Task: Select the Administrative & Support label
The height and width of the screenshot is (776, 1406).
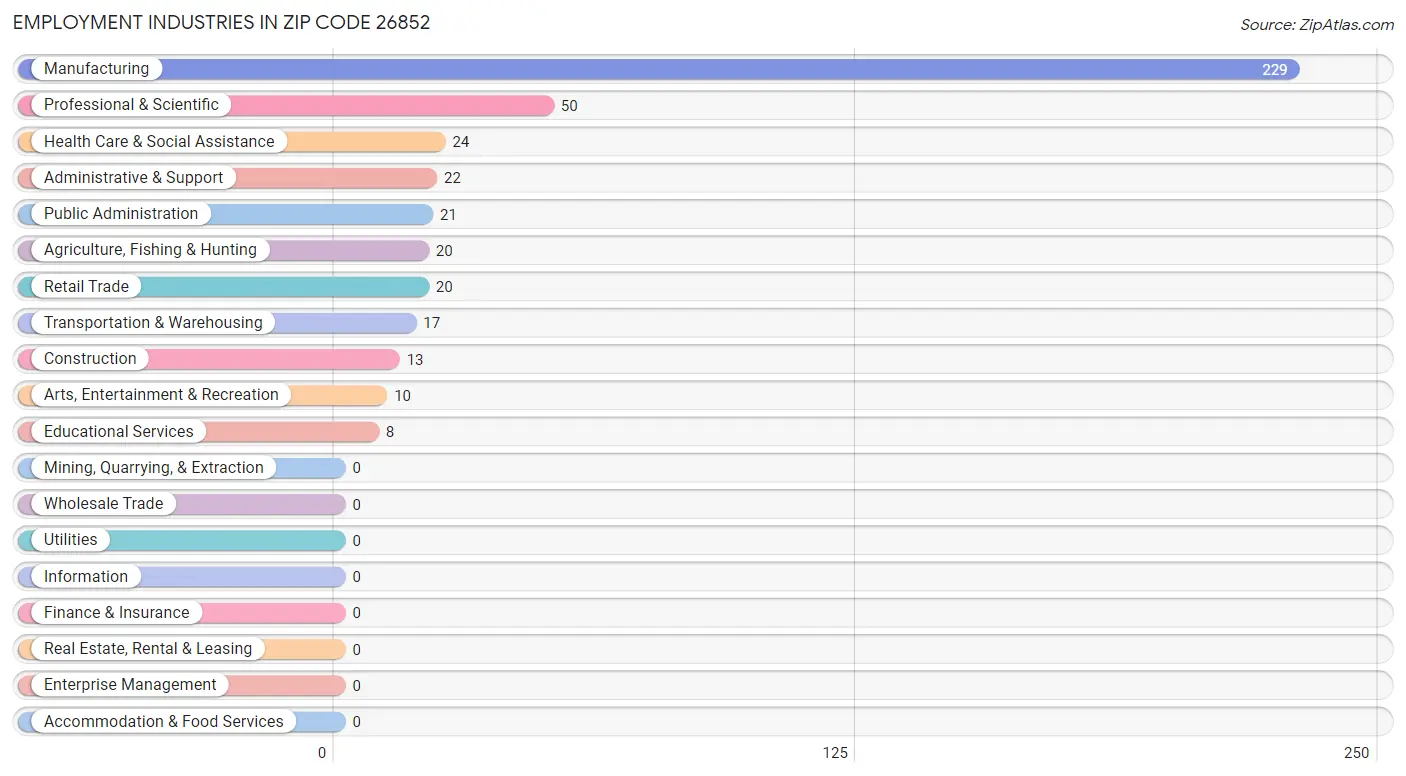Action: [x=134, y=178]
